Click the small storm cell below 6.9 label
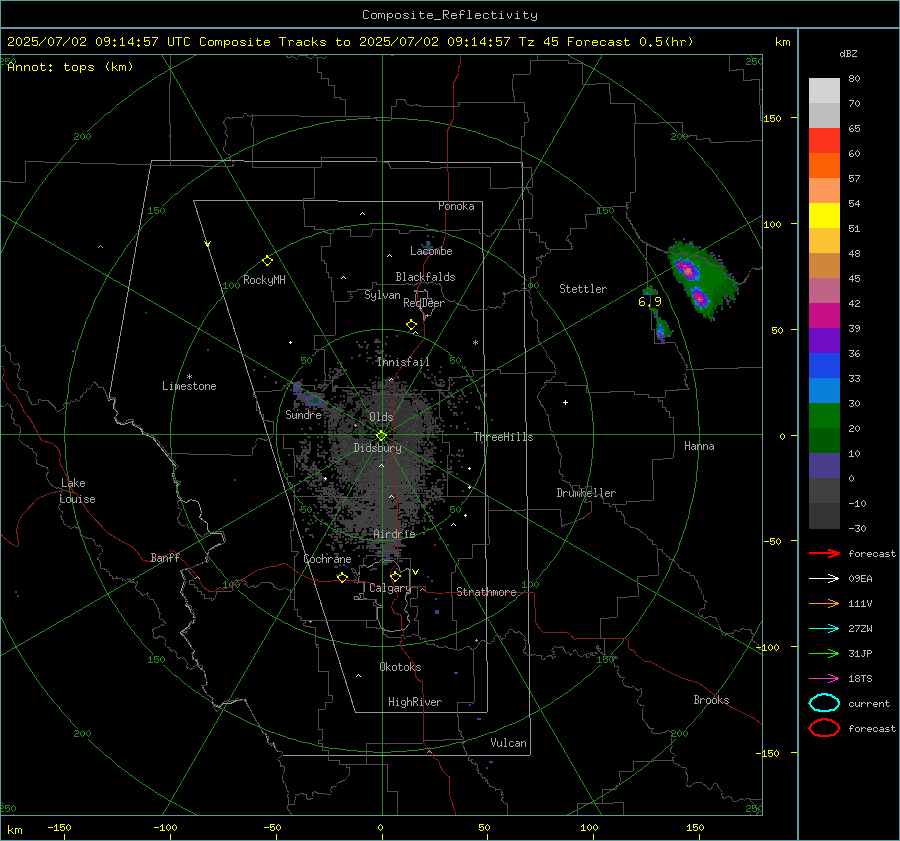This screenshot has width=900, height=841. (662, 330)
